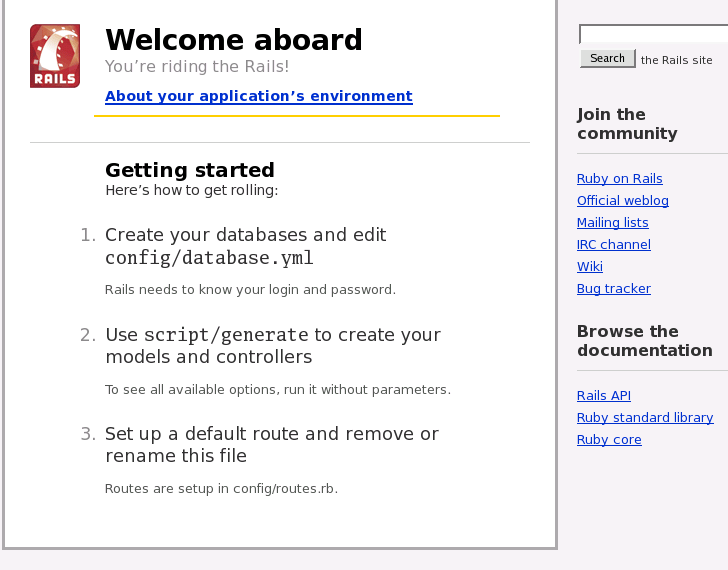728x570 pixels.
Task: Click "To see all available options" text
Action: click(x=278, y=389)
